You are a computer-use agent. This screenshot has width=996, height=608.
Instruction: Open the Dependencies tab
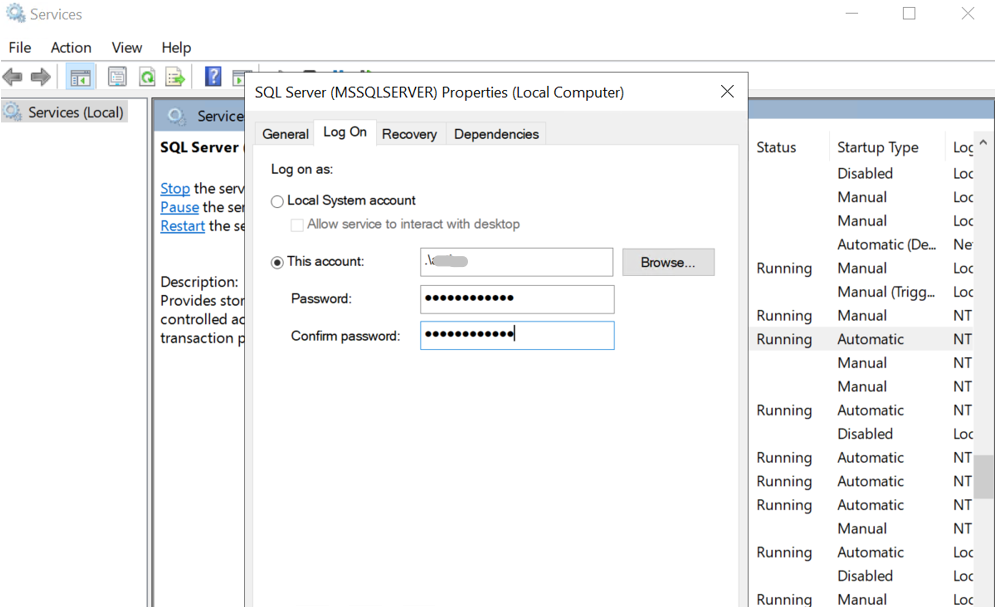coord(496,134)
